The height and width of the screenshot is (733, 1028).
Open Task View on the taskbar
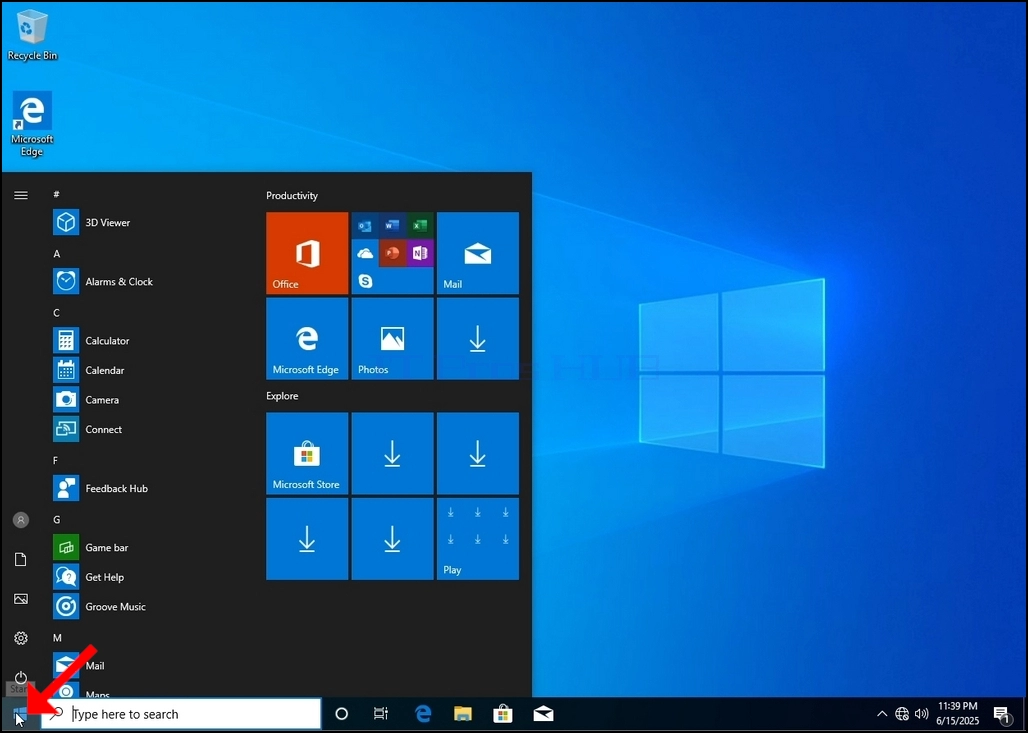coord(380,714)
